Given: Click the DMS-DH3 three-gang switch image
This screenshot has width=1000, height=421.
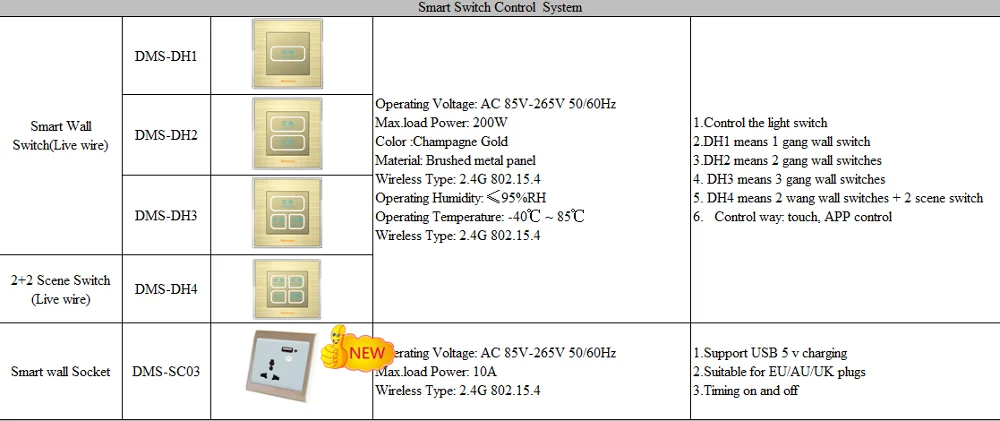Looking at the screenshot, I should coord(287,213).
